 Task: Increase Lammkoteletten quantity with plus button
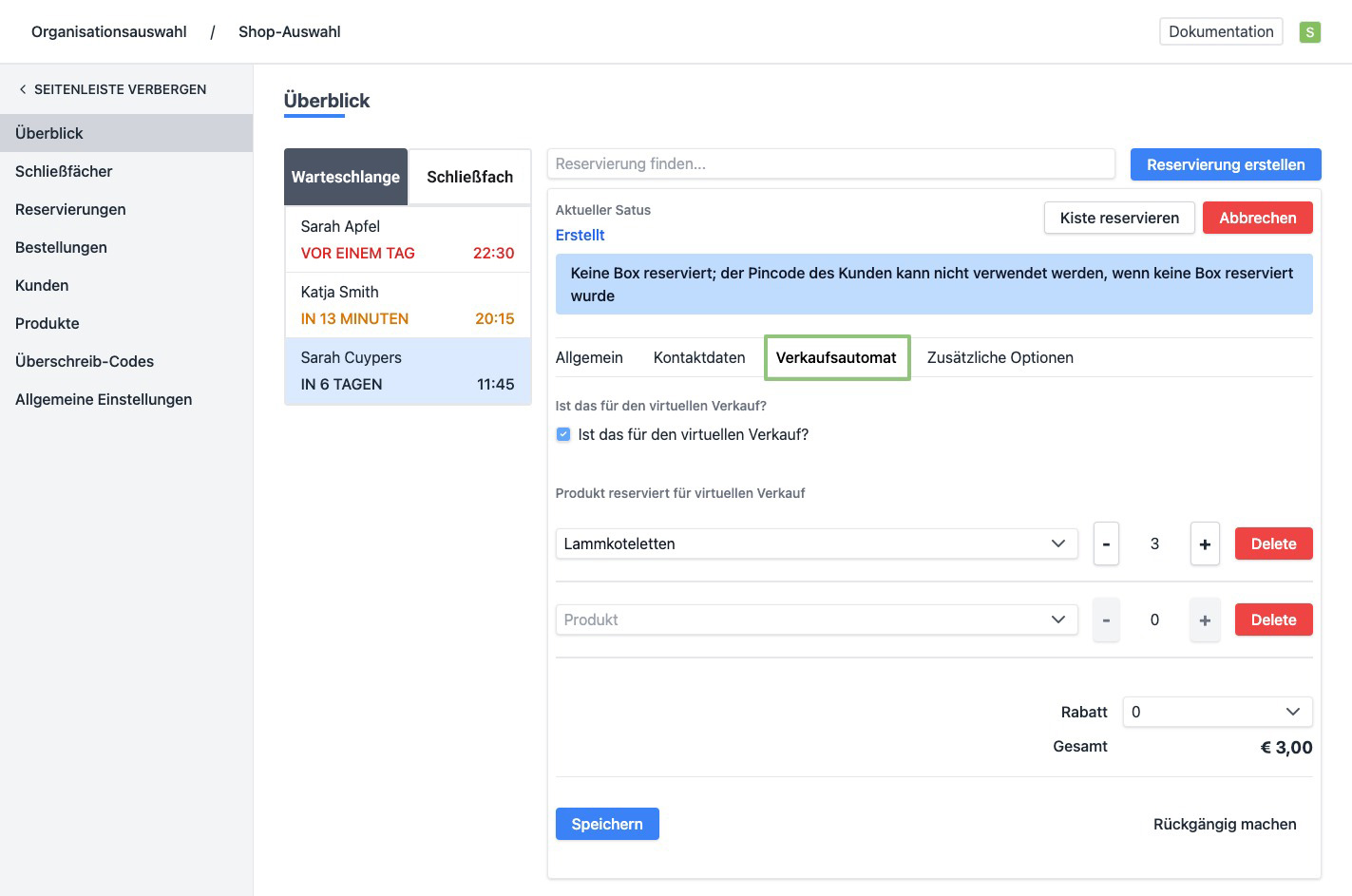point(1204,544)
